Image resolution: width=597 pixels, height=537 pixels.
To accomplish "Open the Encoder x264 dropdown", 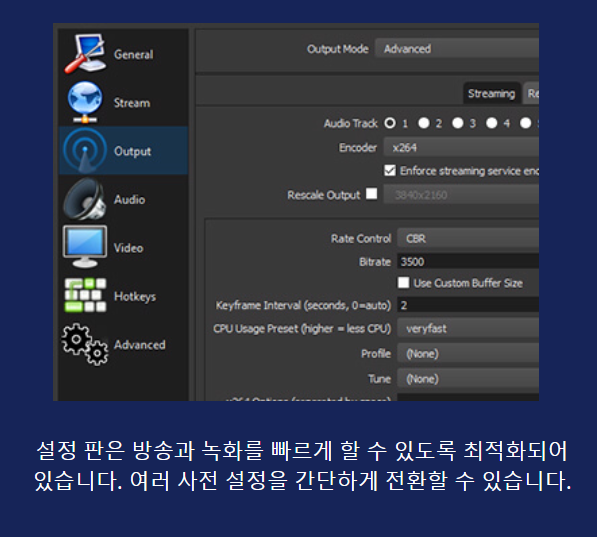I will [461, 147].
